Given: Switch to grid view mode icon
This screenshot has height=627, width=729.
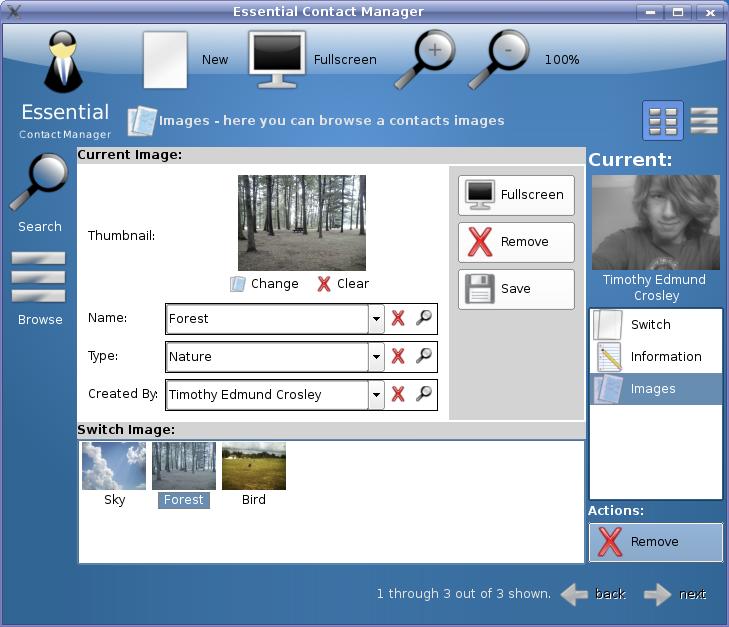Looking at the screenshot, I should (x=663, y=121).
